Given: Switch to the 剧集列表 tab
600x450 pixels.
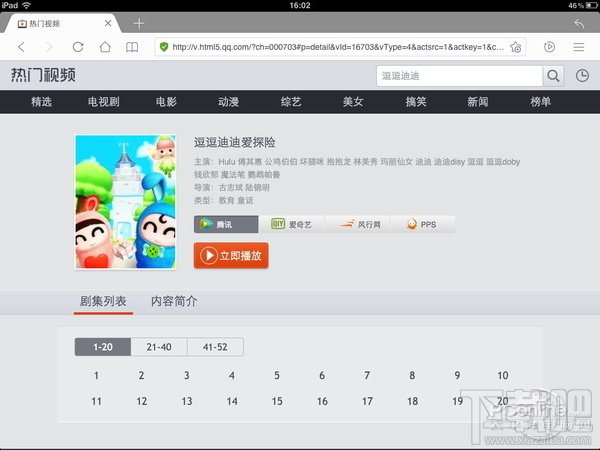Looking at the screenshot, I should tap(103, 302).
